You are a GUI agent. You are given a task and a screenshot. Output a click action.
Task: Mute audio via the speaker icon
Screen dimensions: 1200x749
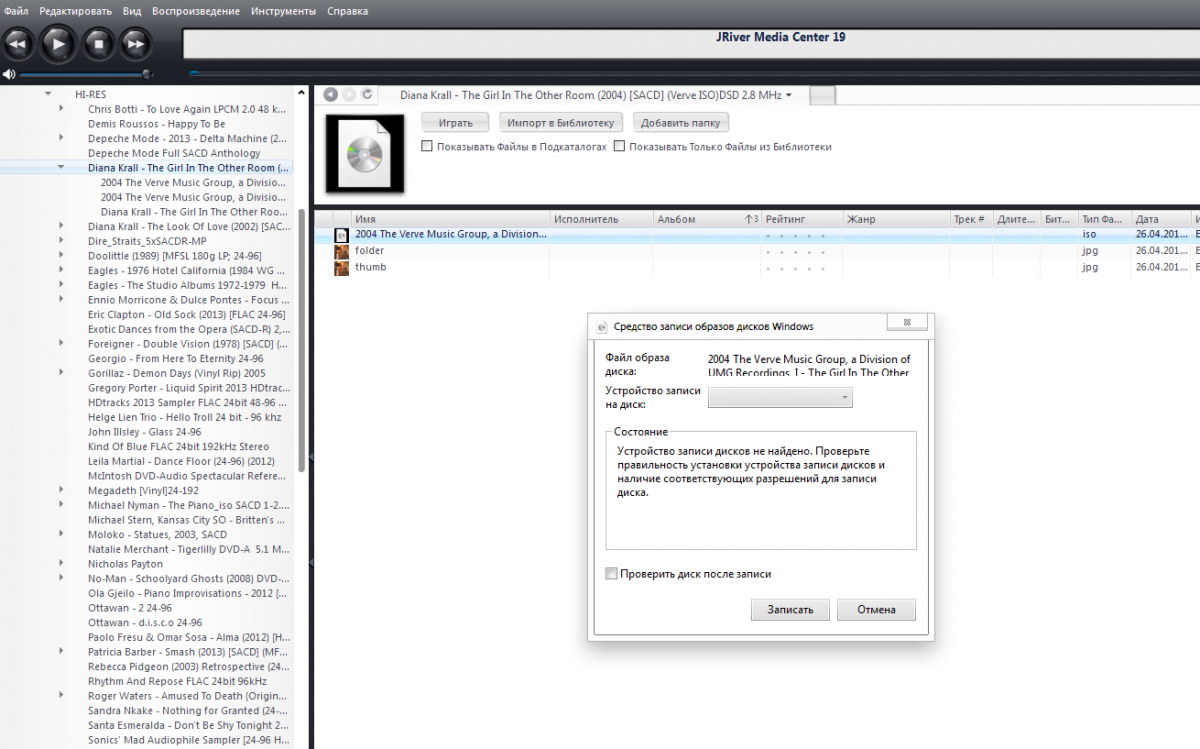tap(9, 74)
